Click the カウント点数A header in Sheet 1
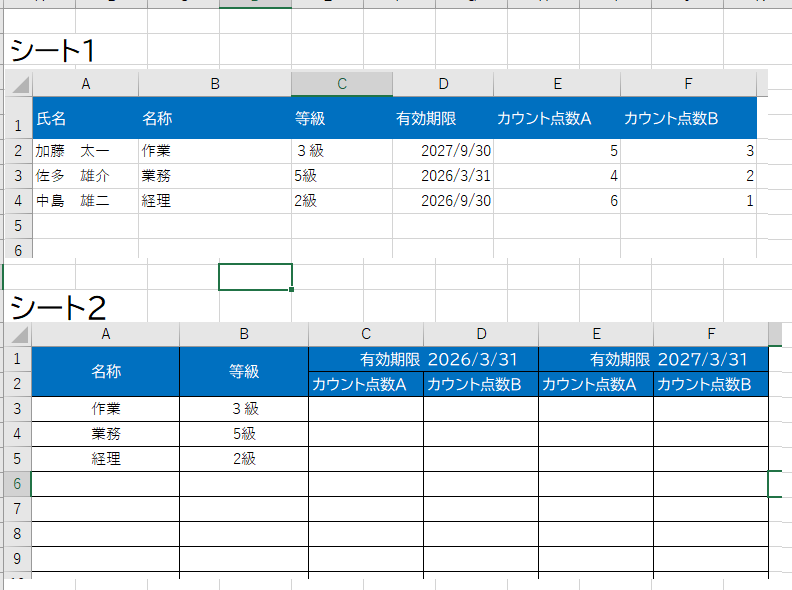 coord(557,118)
